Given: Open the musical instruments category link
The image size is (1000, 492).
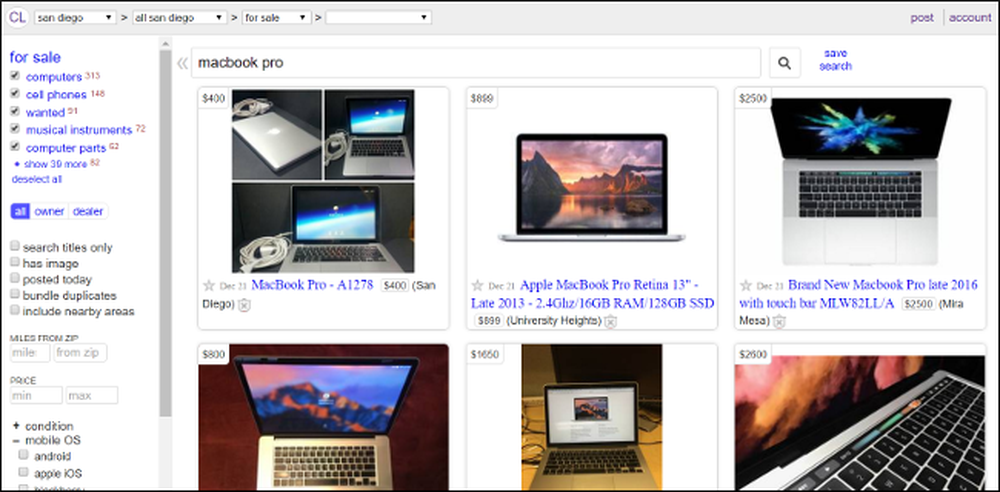Looking at the screenshot, I should click(79, 130).
